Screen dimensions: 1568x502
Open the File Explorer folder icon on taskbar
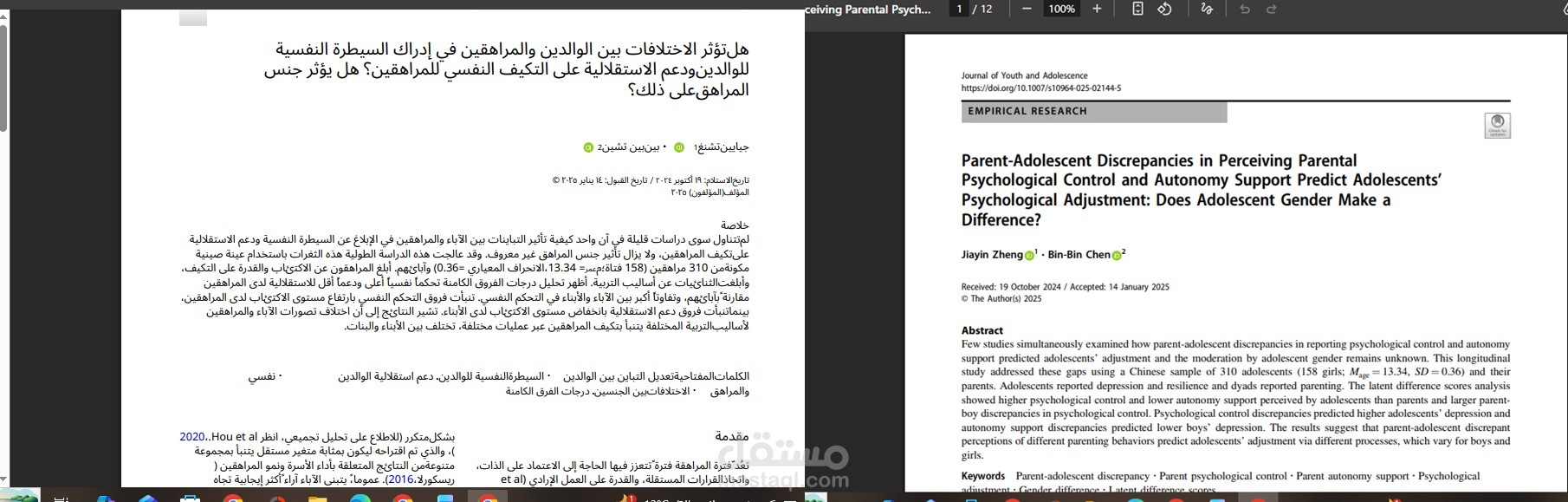coord(317,497)
